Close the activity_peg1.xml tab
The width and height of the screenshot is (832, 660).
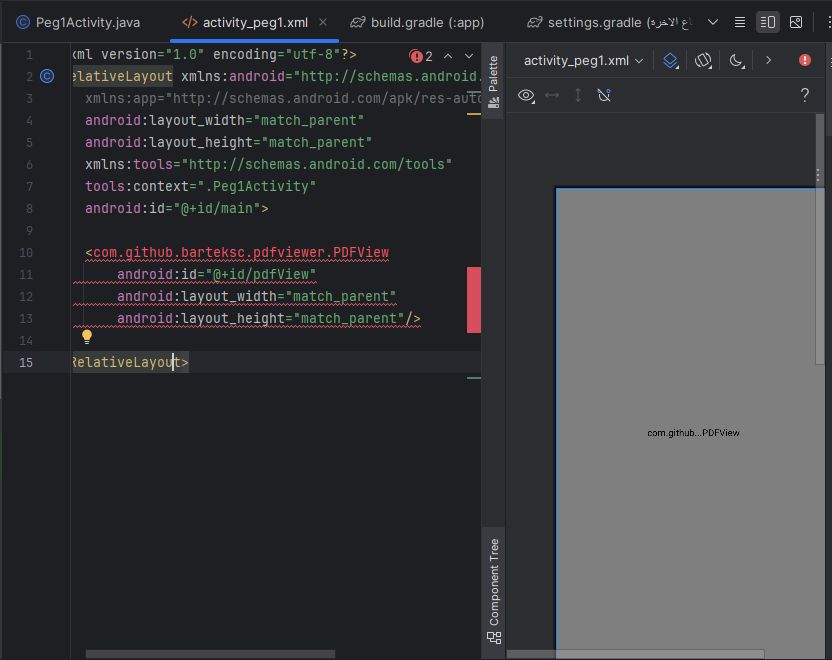pos(323,22)
